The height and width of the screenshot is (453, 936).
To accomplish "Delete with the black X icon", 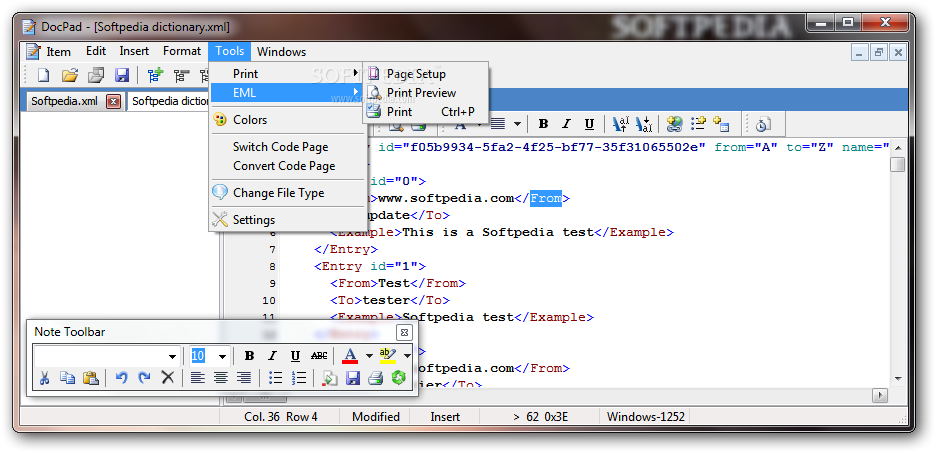I will (168, 378).
